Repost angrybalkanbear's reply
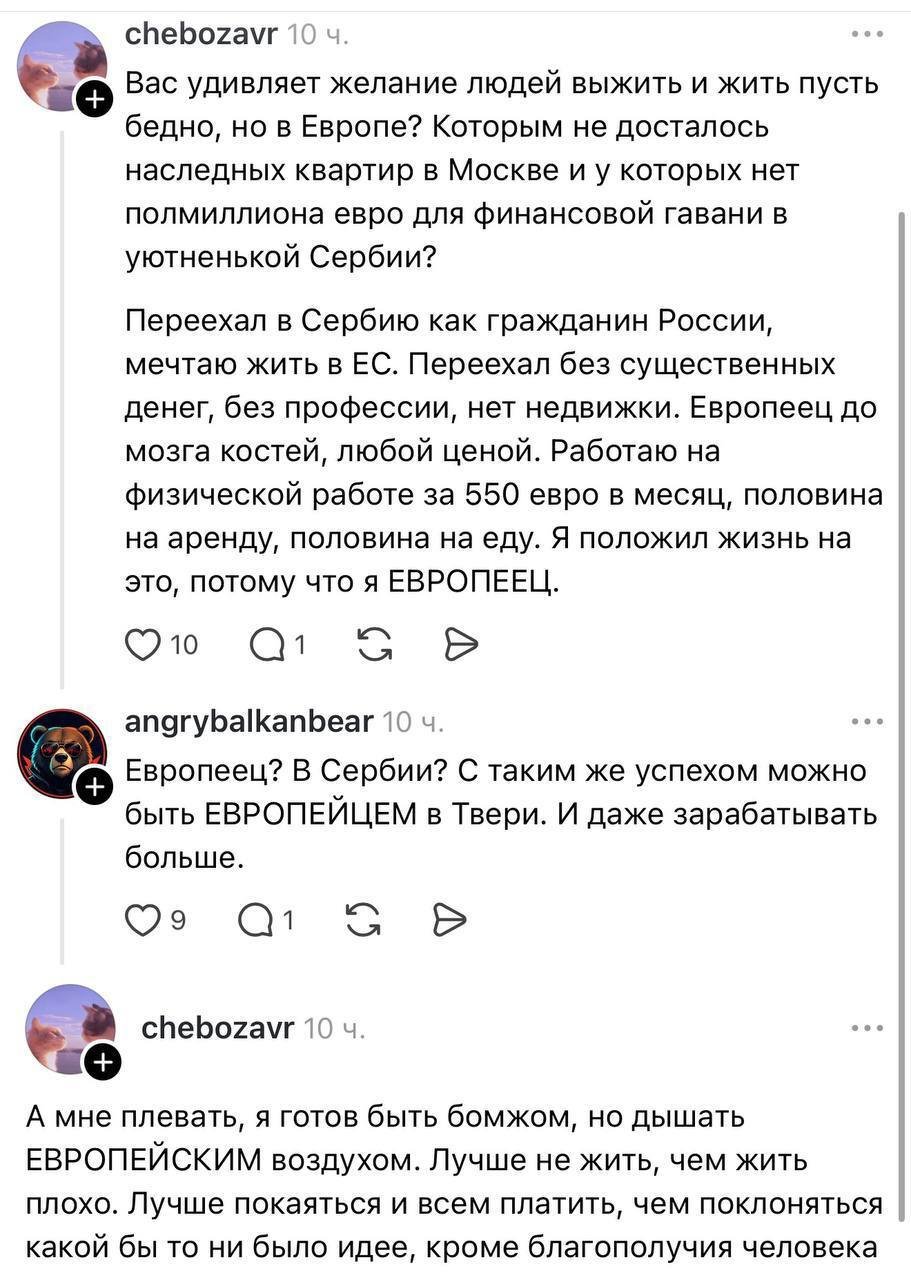The width and height of the screenshot is (911, 1280). point(362,920)
